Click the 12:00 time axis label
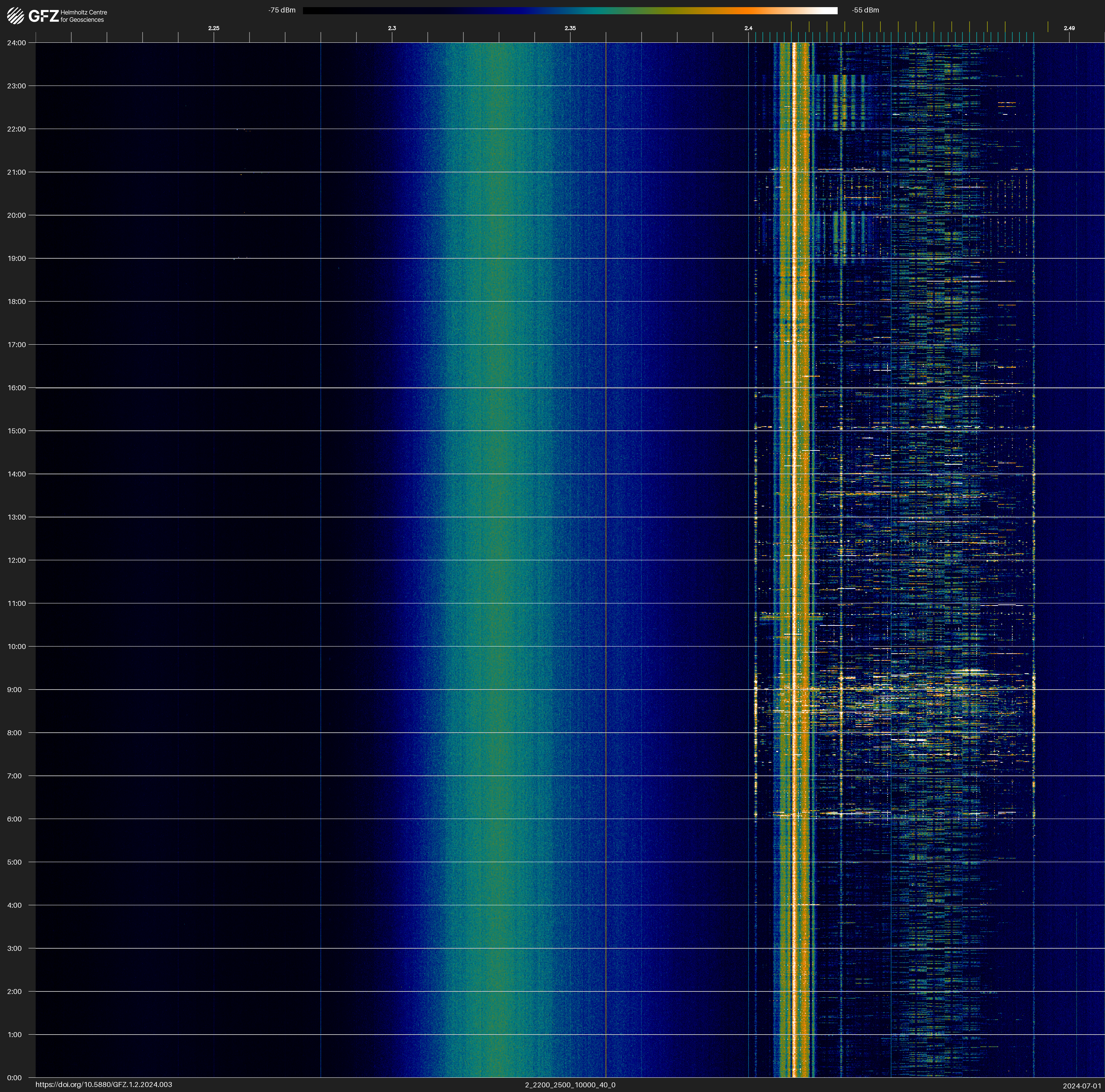Image resolution: width=1105 pixels, height=1092 pixels. pyautogui.click(x=17, y=560)
